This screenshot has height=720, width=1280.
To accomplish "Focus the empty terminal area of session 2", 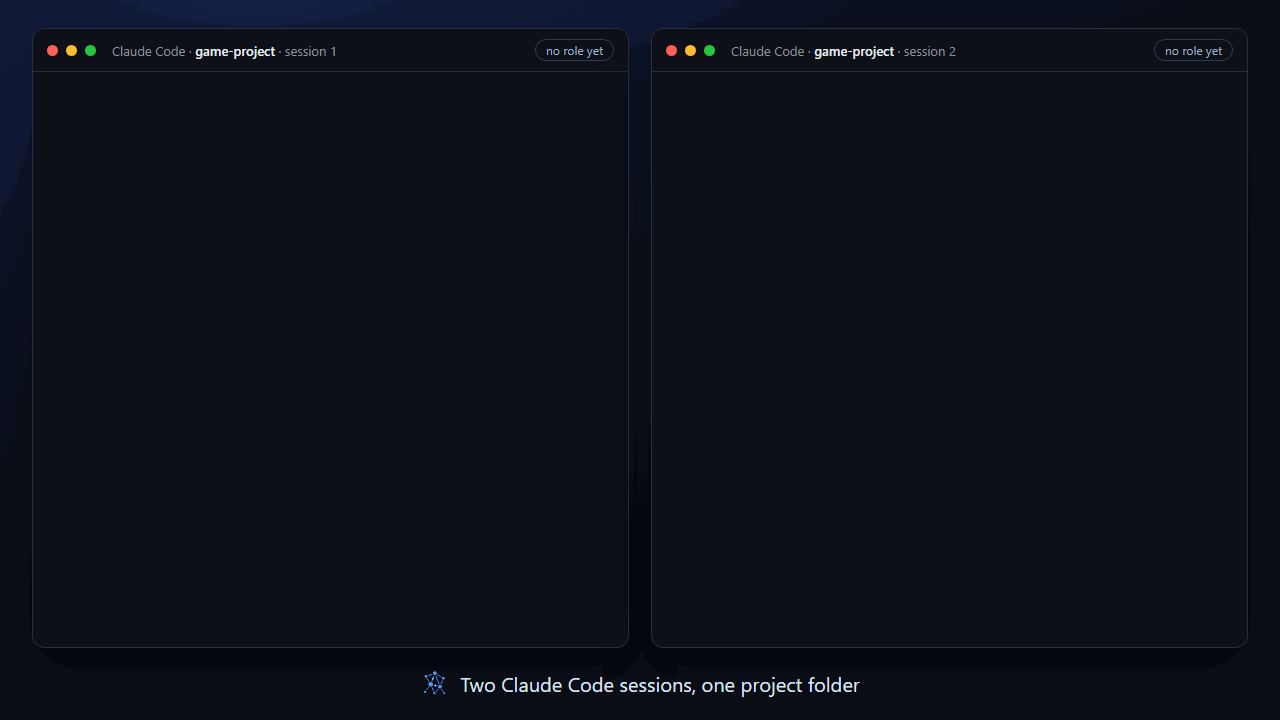I will click(x=949, y=359).
